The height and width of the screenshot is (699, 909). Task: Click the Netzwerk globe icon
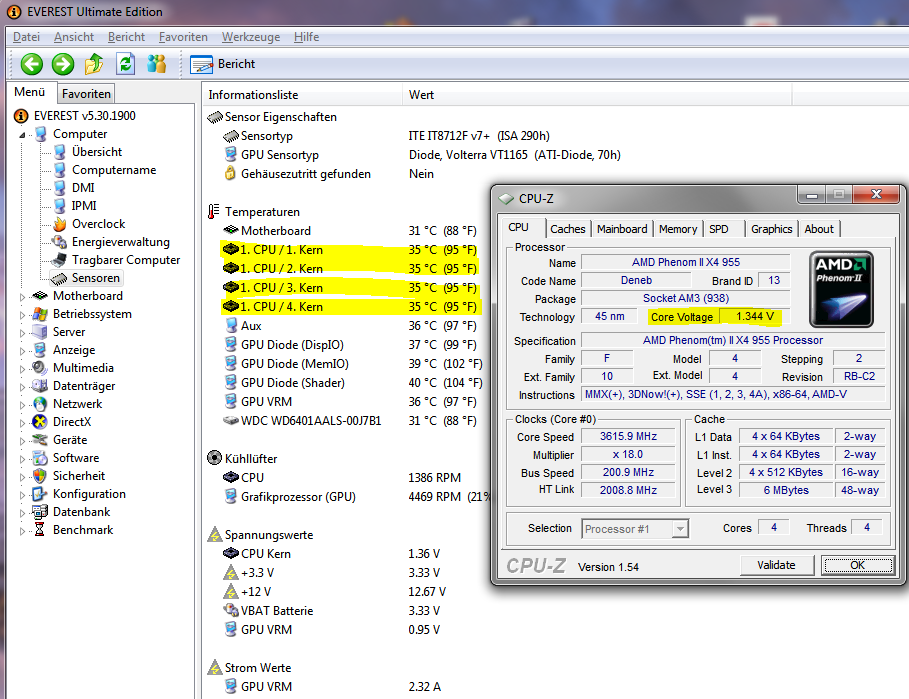[40, 403]
